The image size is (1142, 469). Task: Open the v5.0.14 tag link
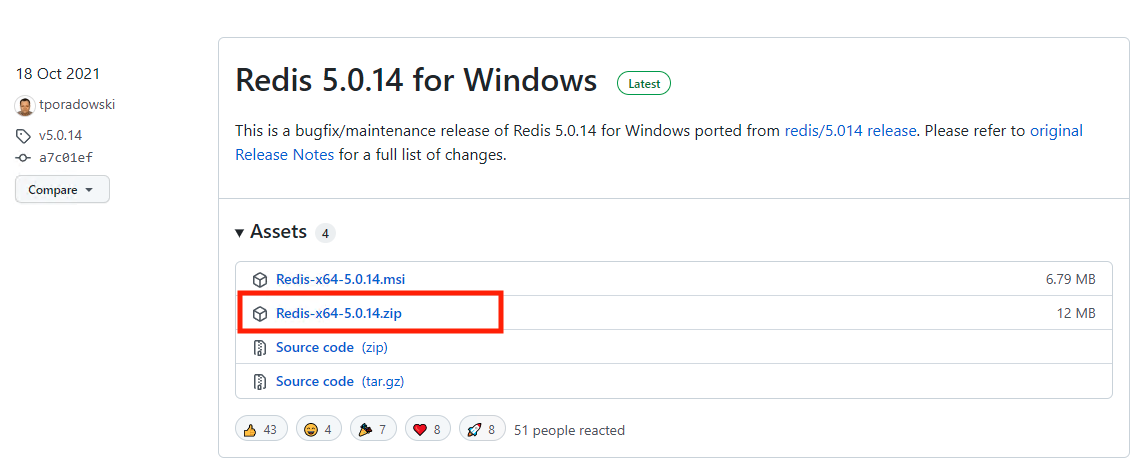[60, 135]
